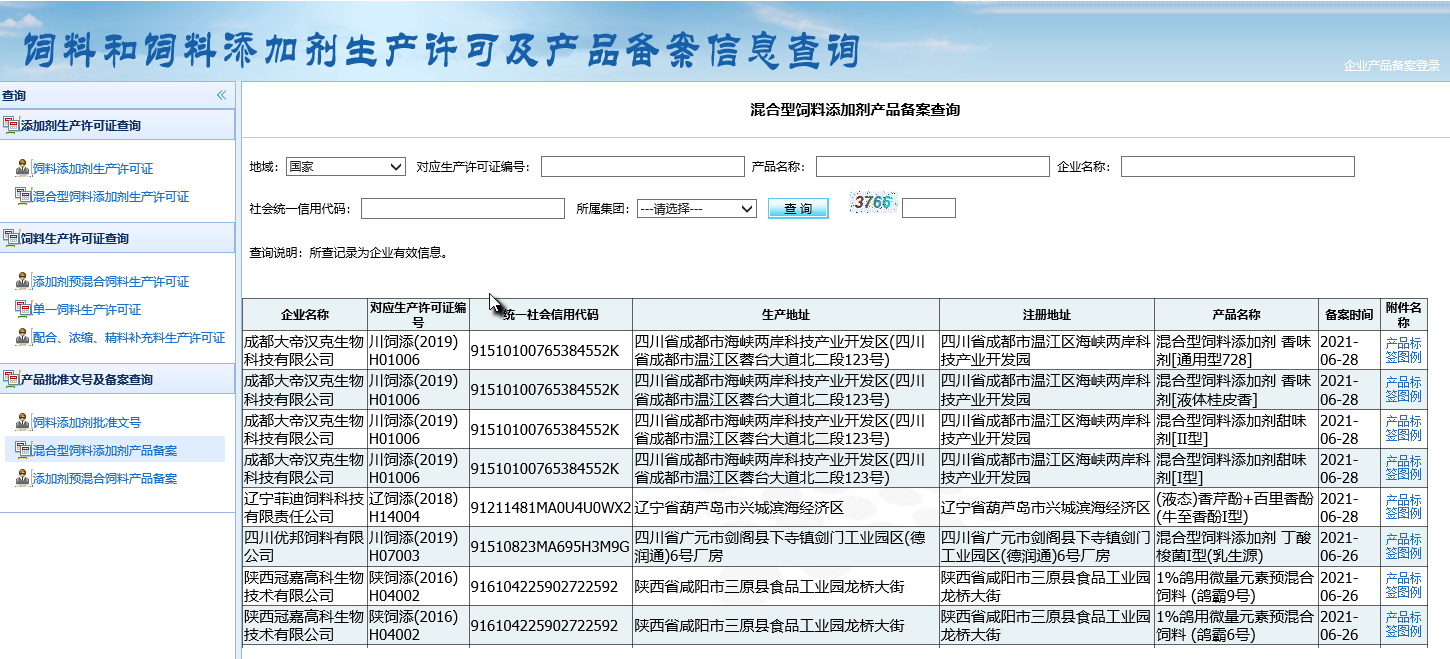The height and width of the screenshot is (659, 1450).
Task: Click the 统一社会信用代码 column header
Action: point(551,314)
